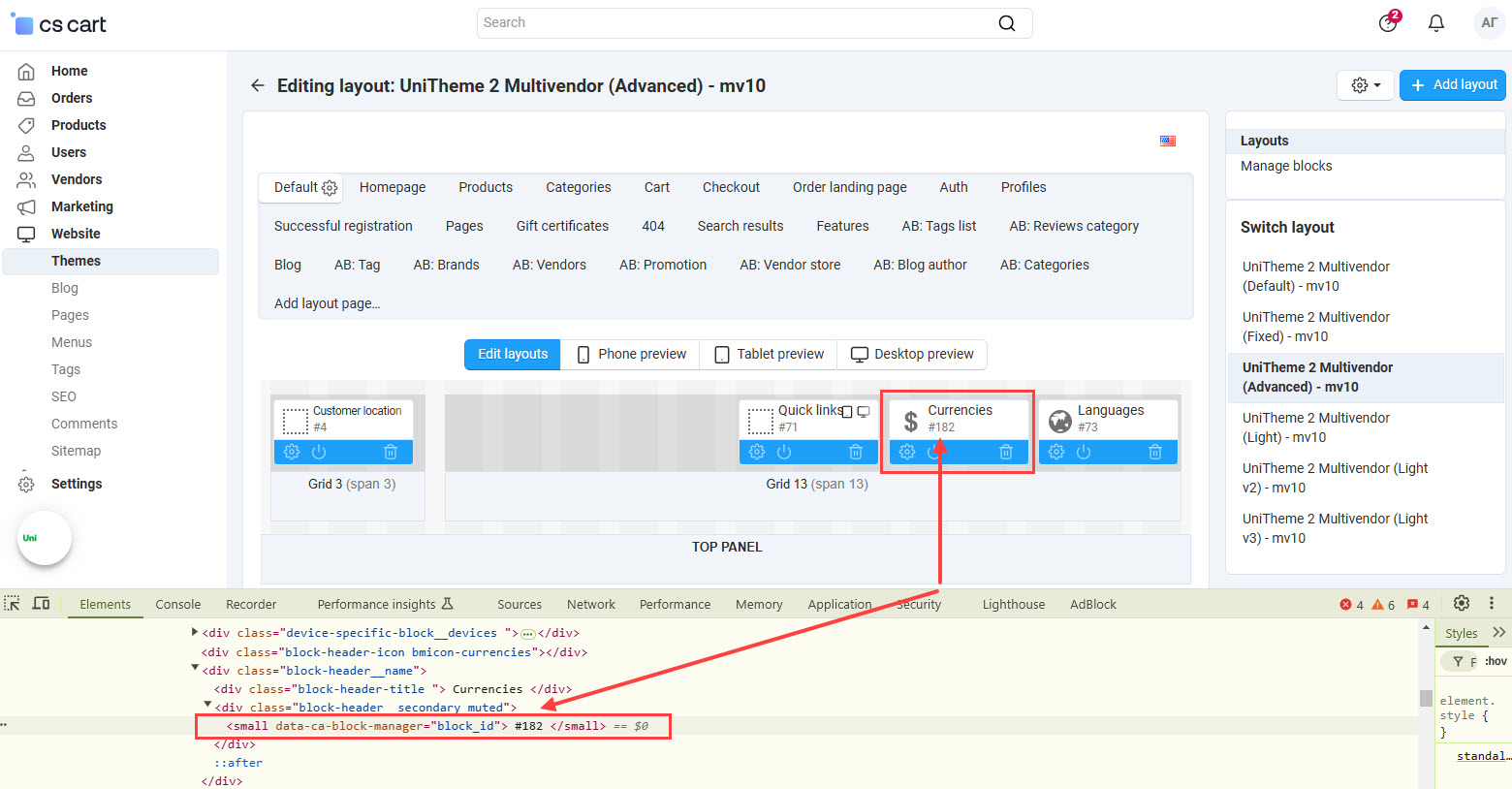This screenshot has width=1512, height=789.
Task: Switch to Edit layouts mode
Action: click(513, 354)
